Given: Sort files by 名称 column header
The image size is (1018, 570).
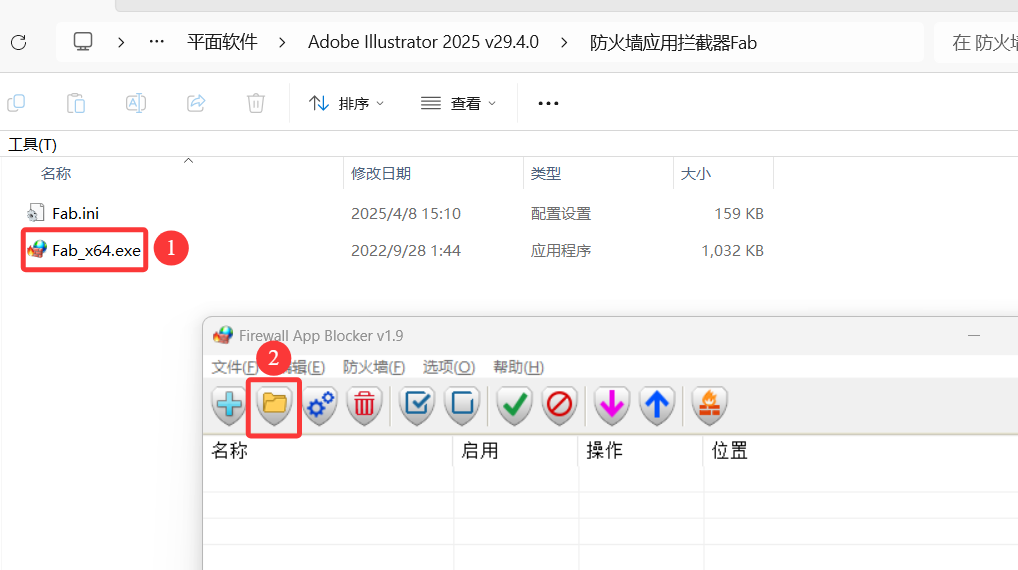Looking at the screenshot, I should point(56,174).
